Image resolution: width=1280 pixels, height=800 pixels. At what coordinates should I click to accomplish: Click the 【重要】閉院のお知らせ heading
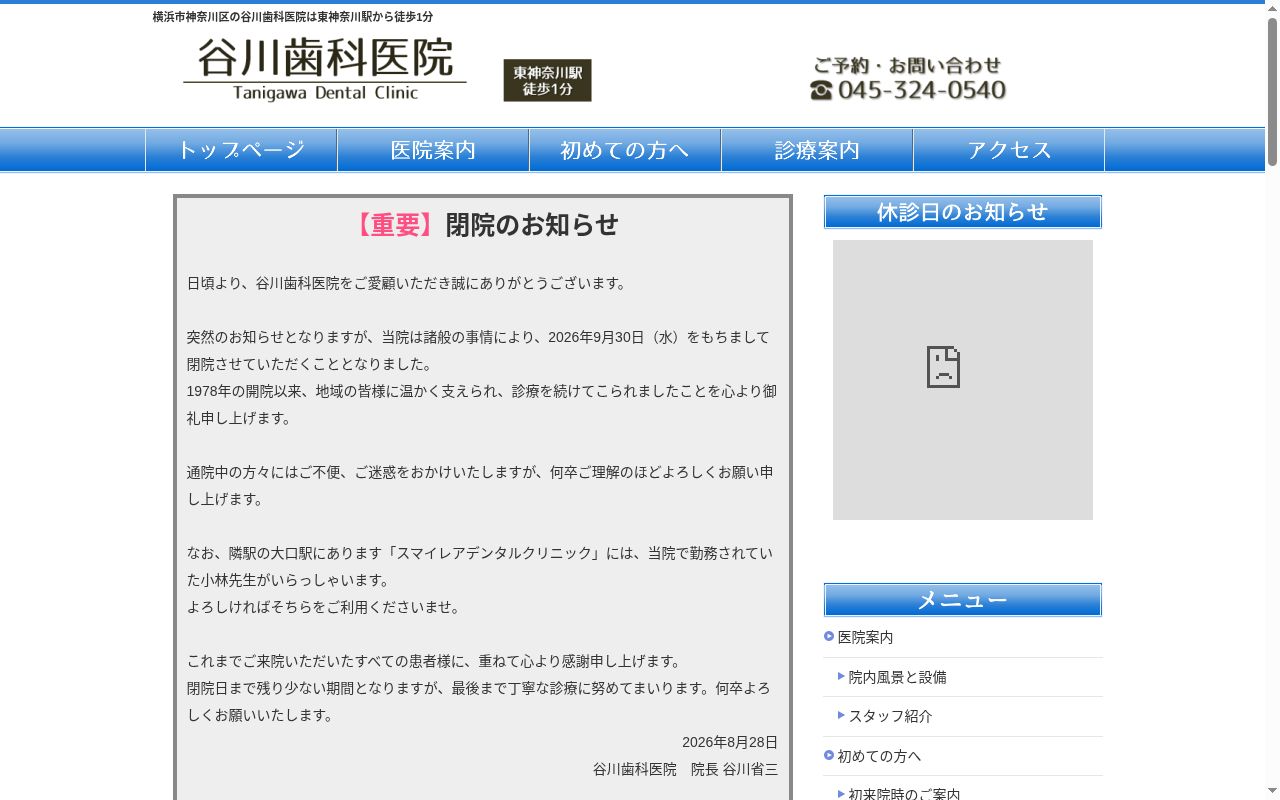tap(484, 225)
